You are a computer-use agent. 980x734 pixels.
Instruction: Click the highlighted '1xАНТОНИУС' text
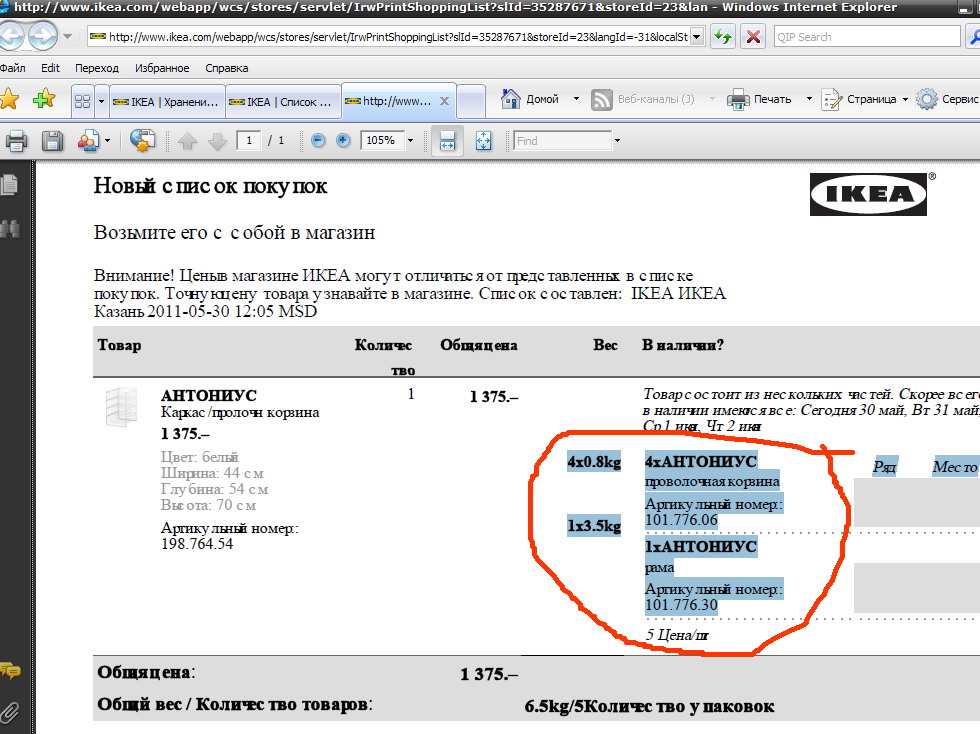[x=701, y=546]
